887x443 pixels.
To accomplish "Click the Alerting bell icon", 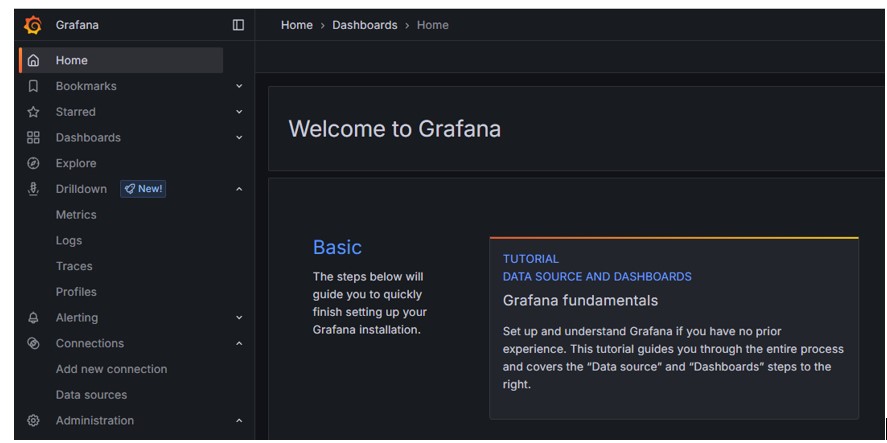I will [x=33, y=318].
